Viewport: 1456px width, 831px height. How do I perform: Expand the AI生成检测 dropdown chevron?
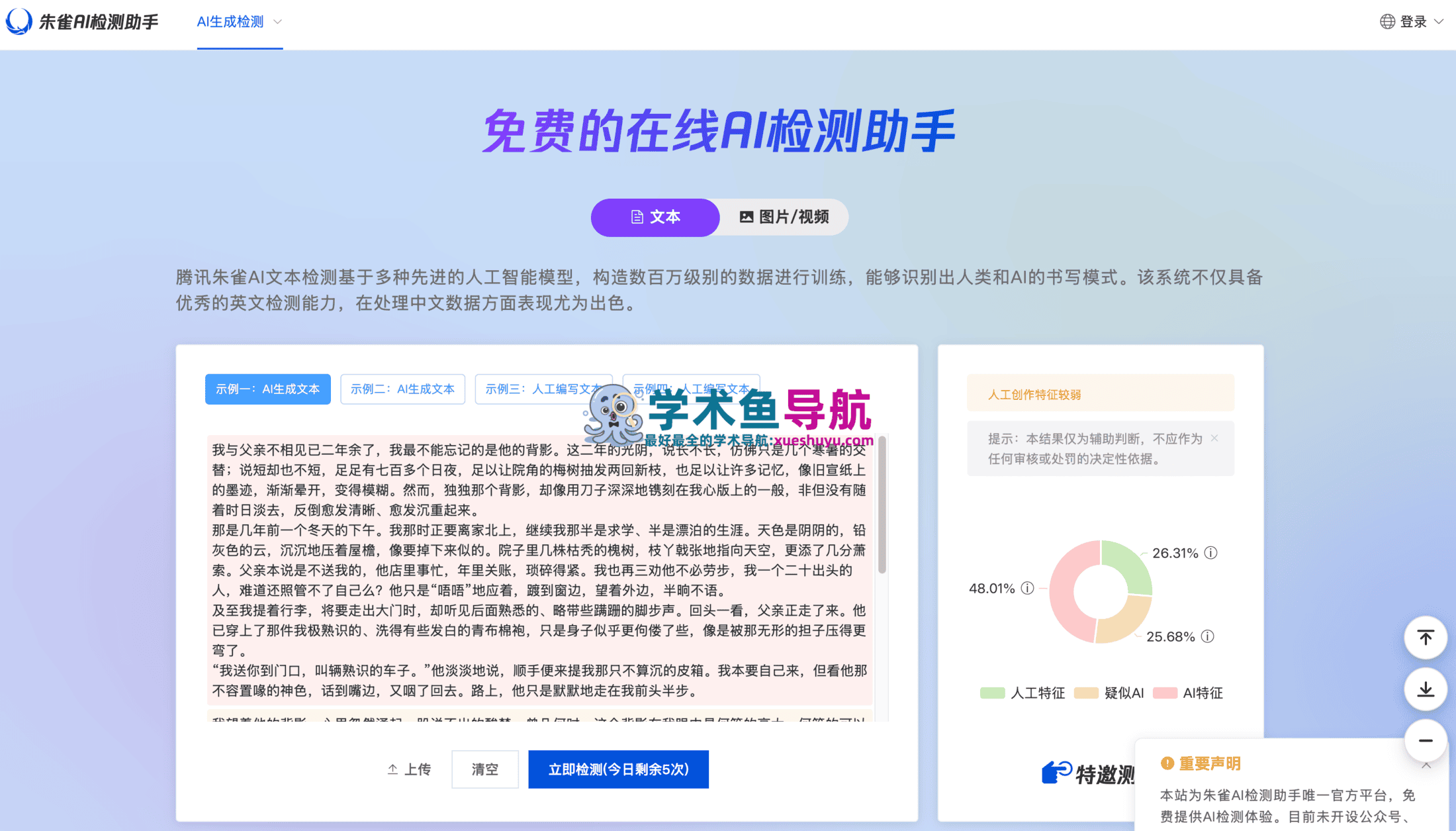tap(278, 22)
